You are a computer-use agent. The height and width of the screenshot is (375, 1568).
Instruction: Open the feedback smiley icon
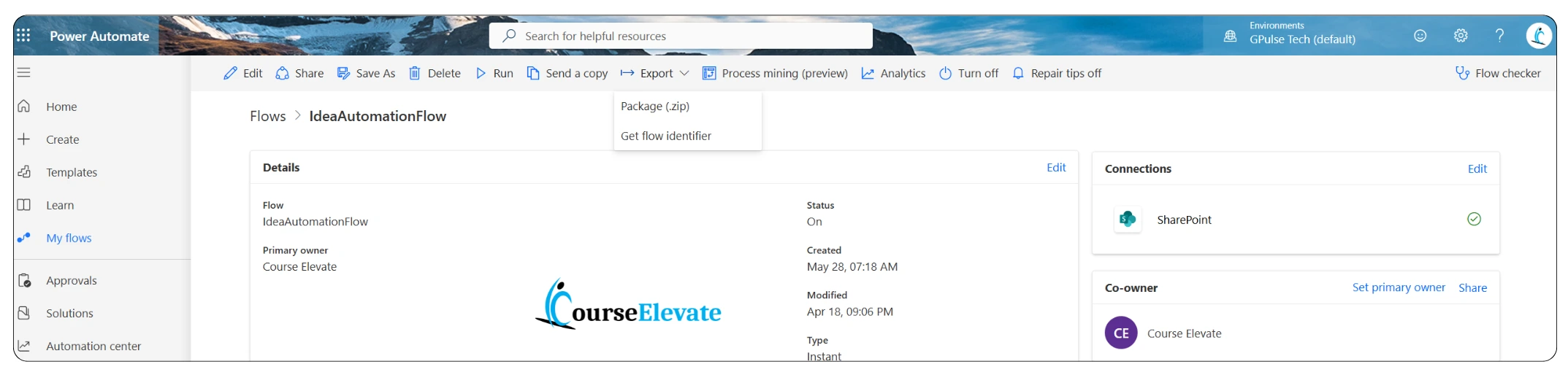point(1420,35)
